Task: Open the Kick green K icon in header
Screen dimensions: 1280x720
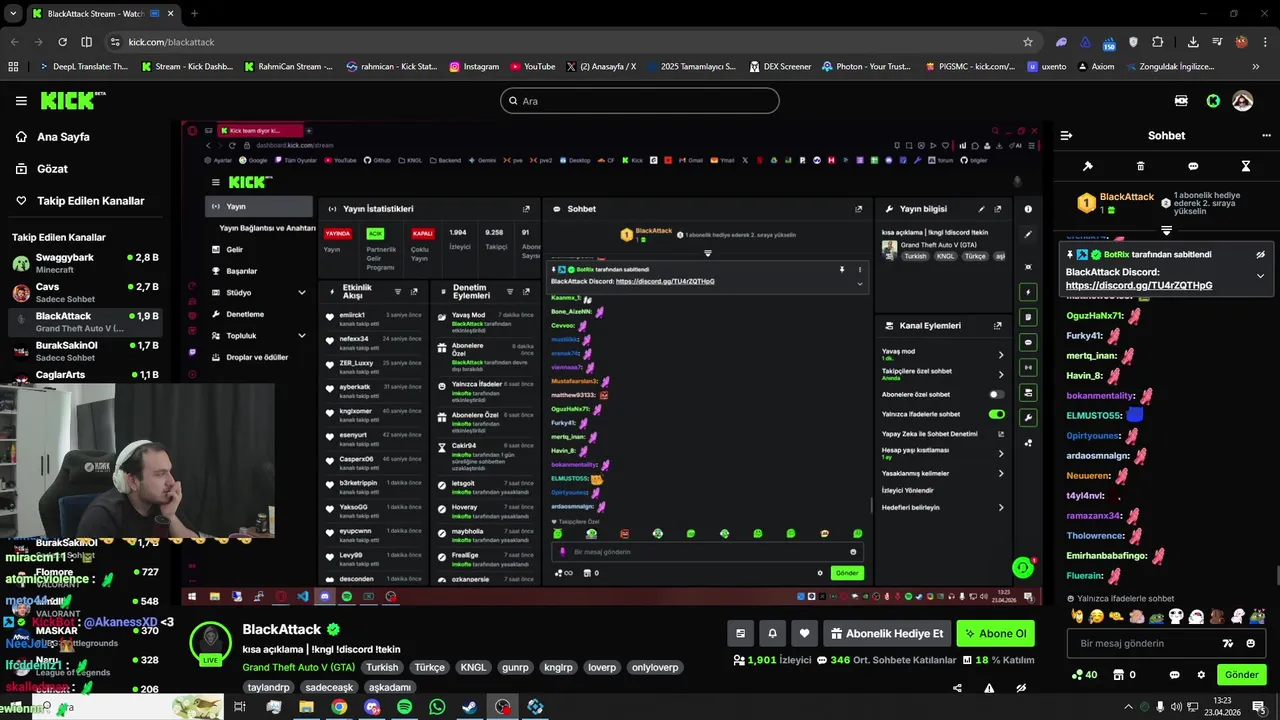Action: (1213, 101)
